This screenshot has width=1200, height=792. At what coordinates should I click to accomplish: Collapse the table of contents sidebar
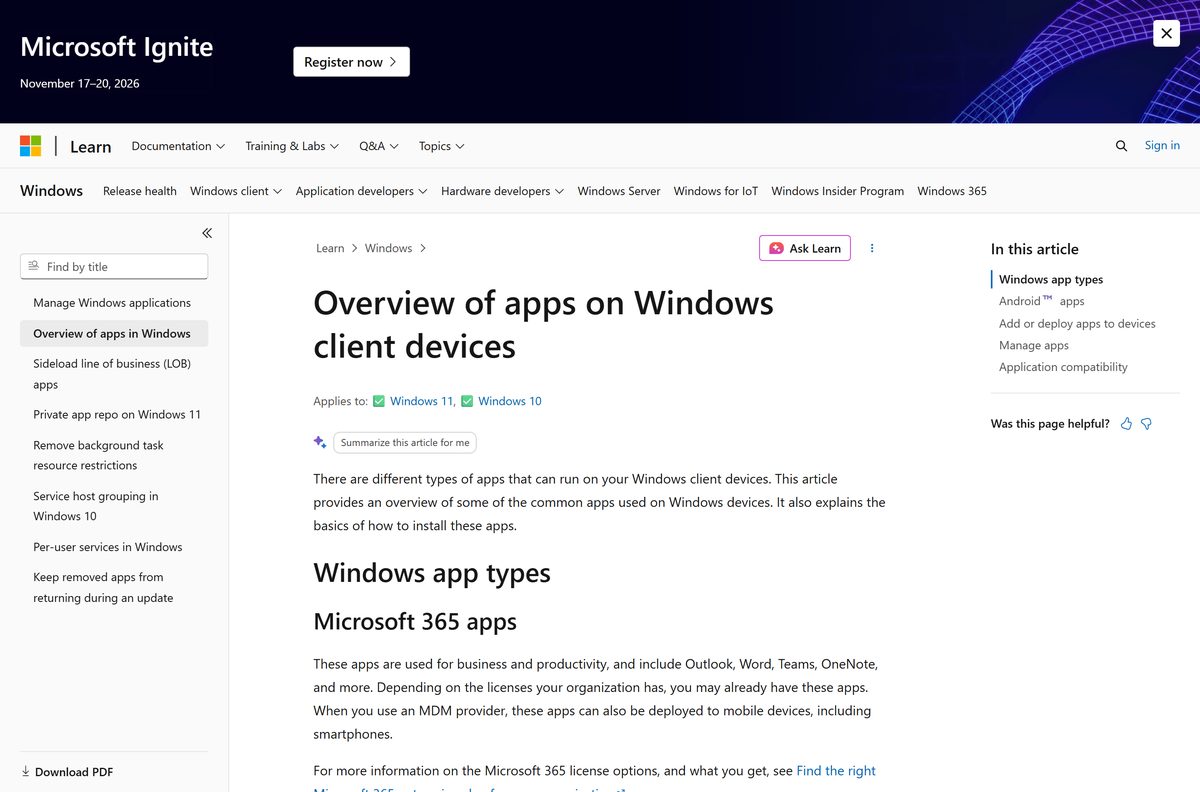207,233
